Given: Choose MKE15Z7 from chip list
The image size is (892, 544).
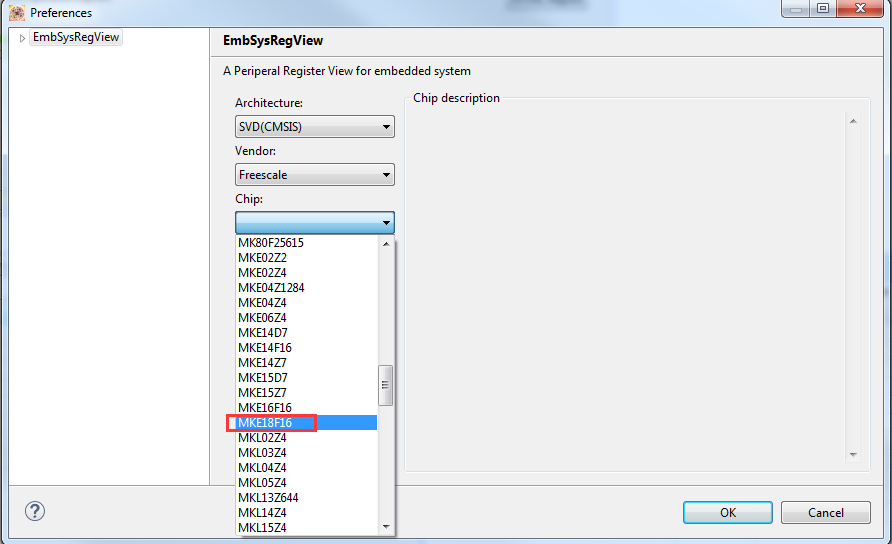Looking at the screenshot, I should [x=307, y=393].
